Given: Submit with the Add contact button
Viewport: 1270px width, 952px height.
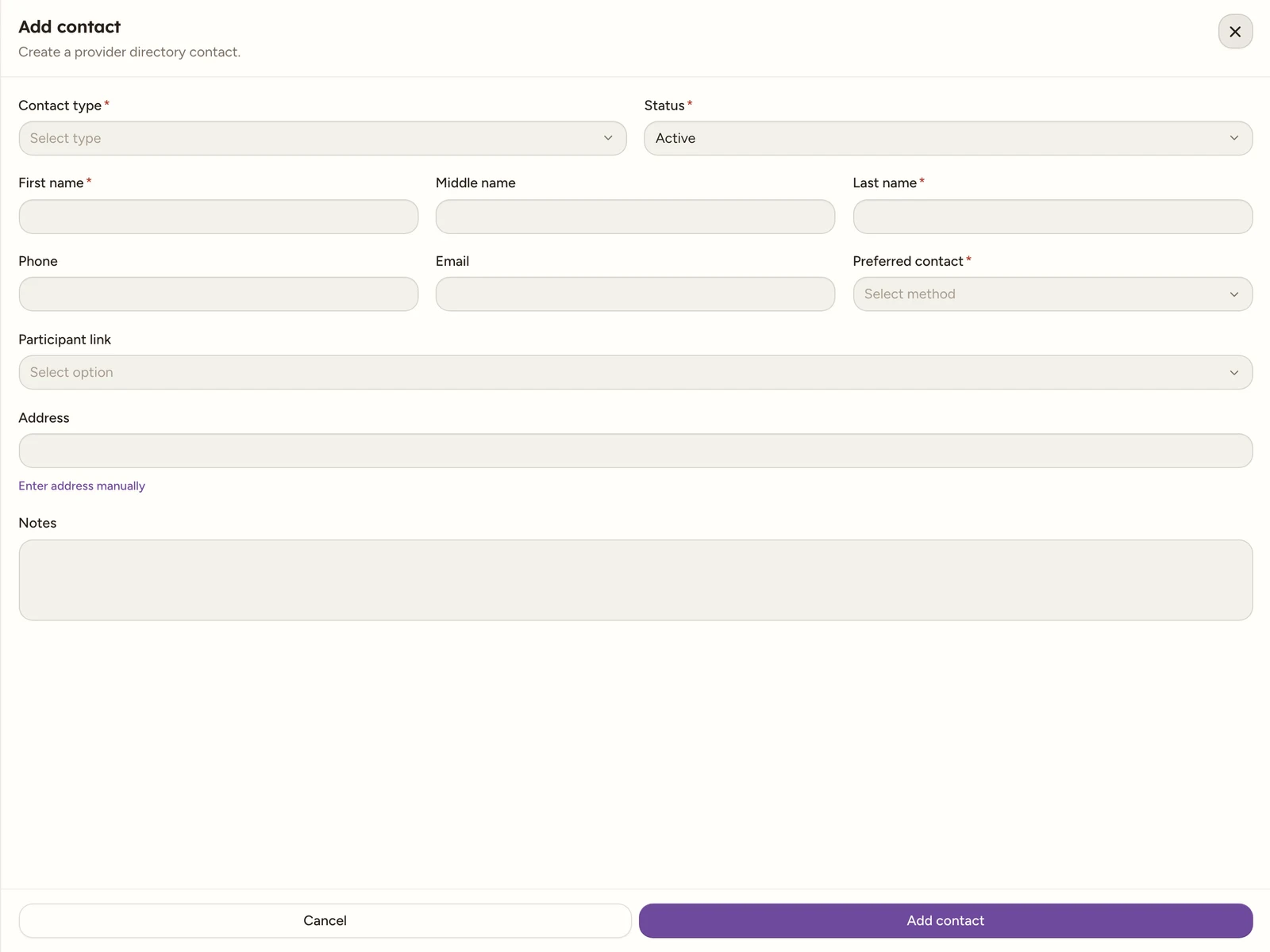Looking at the screenshot, I should pyautogui.click(x=945, y=920).
